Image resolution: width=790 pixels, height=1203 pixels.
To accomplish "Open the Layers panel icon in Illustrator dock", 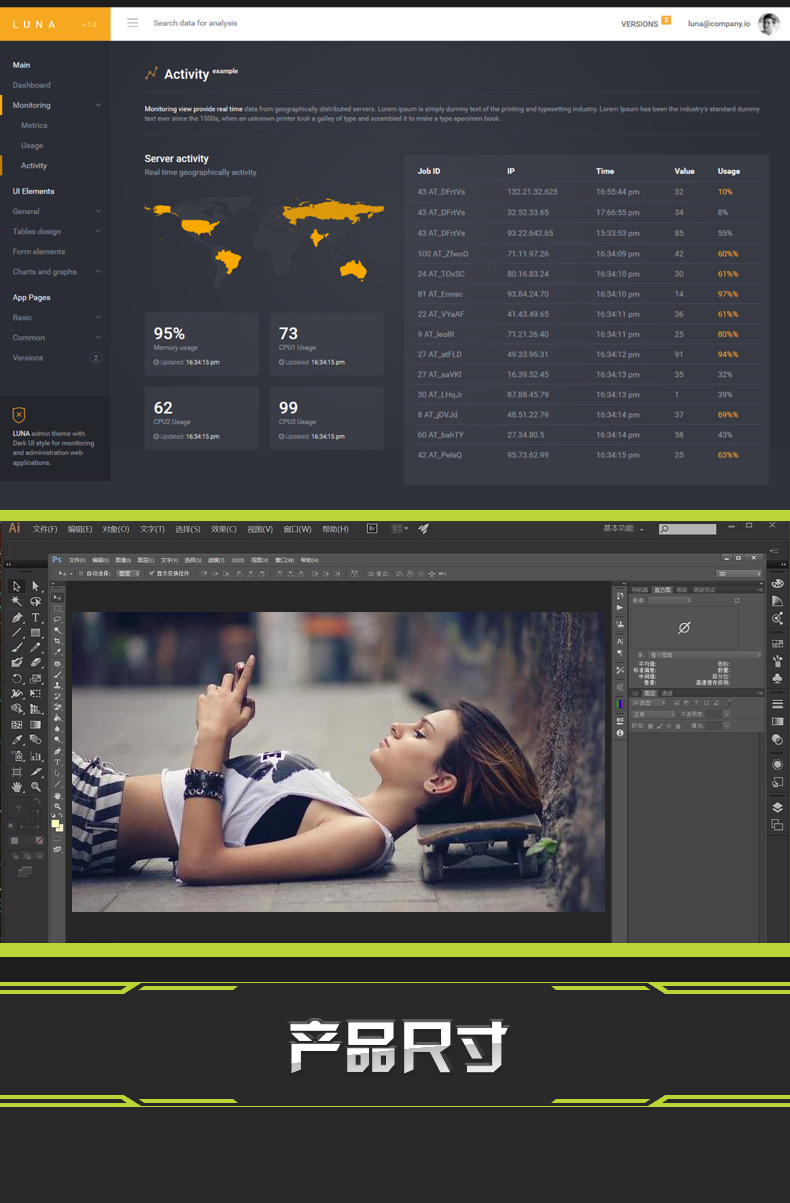I will (x=777, y=807).
